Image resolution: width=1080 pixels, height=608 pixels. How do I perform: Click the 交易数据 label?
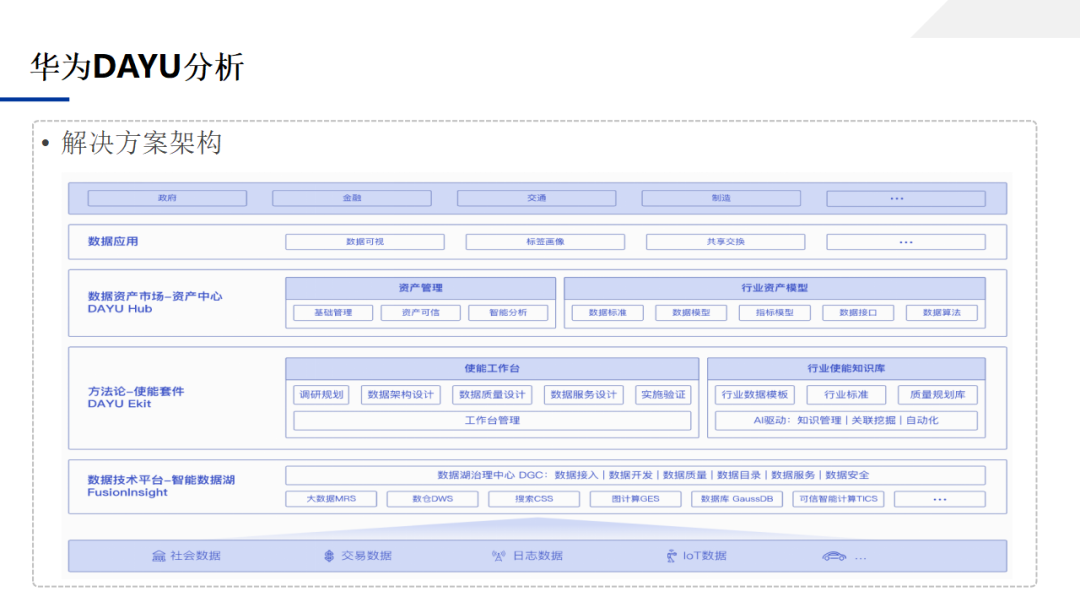click(x=366, y=556)
